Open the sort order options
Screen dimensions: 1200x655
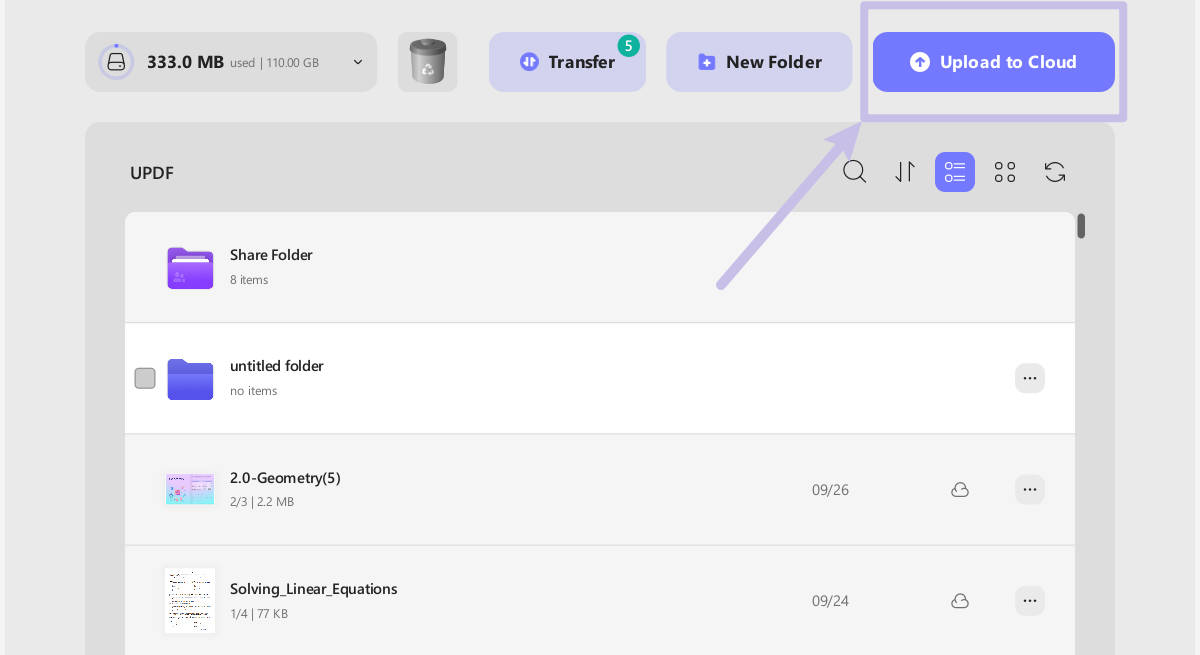(x=905, y=172)
